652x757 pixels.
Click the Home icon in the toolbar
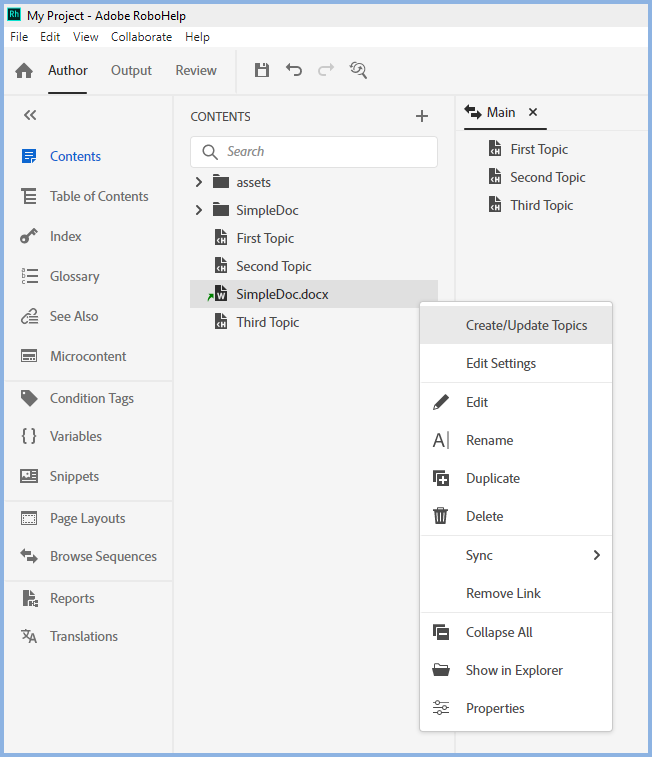[x=24, y=71]
